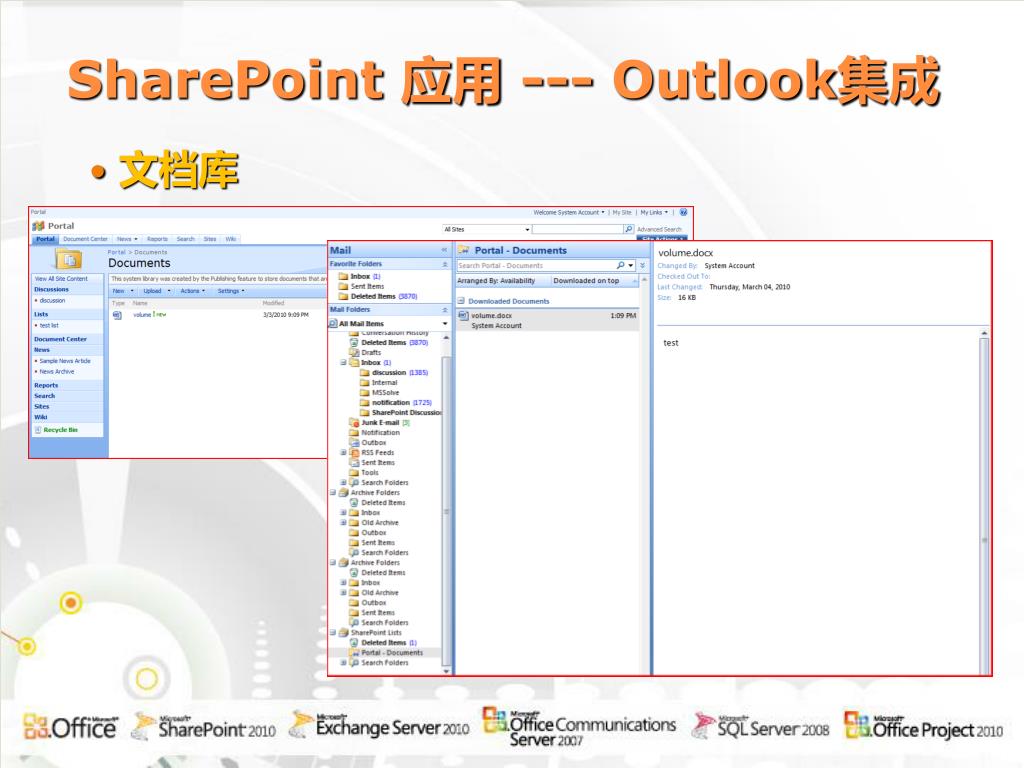Click the SharePoint help question mark icon

[x=683, y=212]
